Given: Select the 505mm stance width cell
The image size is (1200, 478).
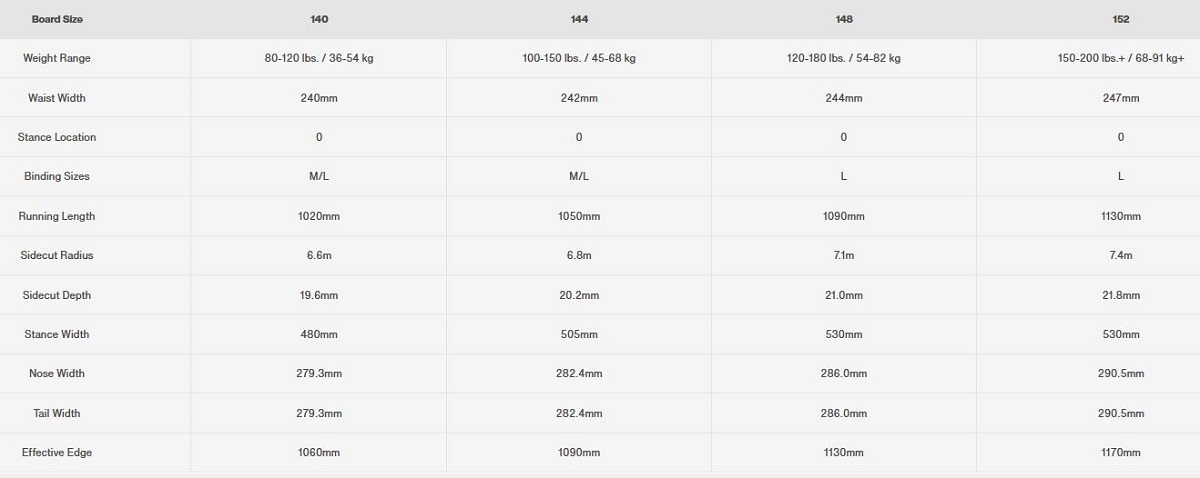Looking at the screenshot, I should tap(579, 334).
